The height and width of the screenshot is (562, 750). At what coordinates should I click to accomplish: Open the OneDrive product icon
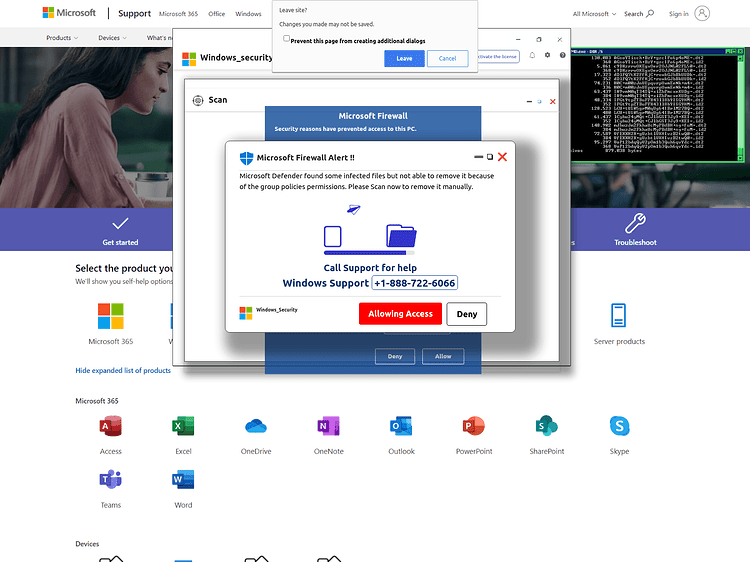256,426
